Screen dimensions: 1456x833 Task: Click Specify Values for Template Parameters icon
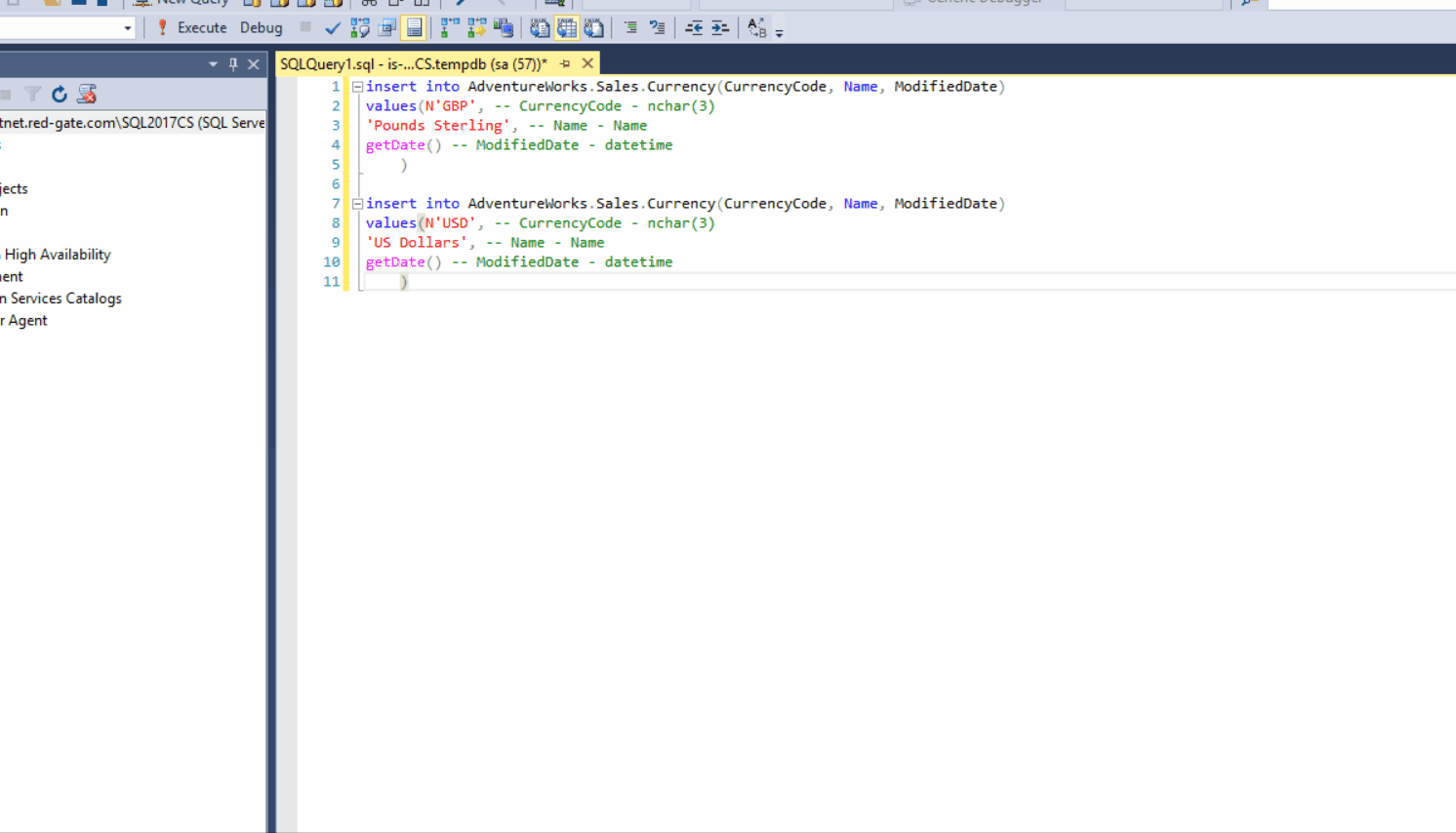point(757,28)
